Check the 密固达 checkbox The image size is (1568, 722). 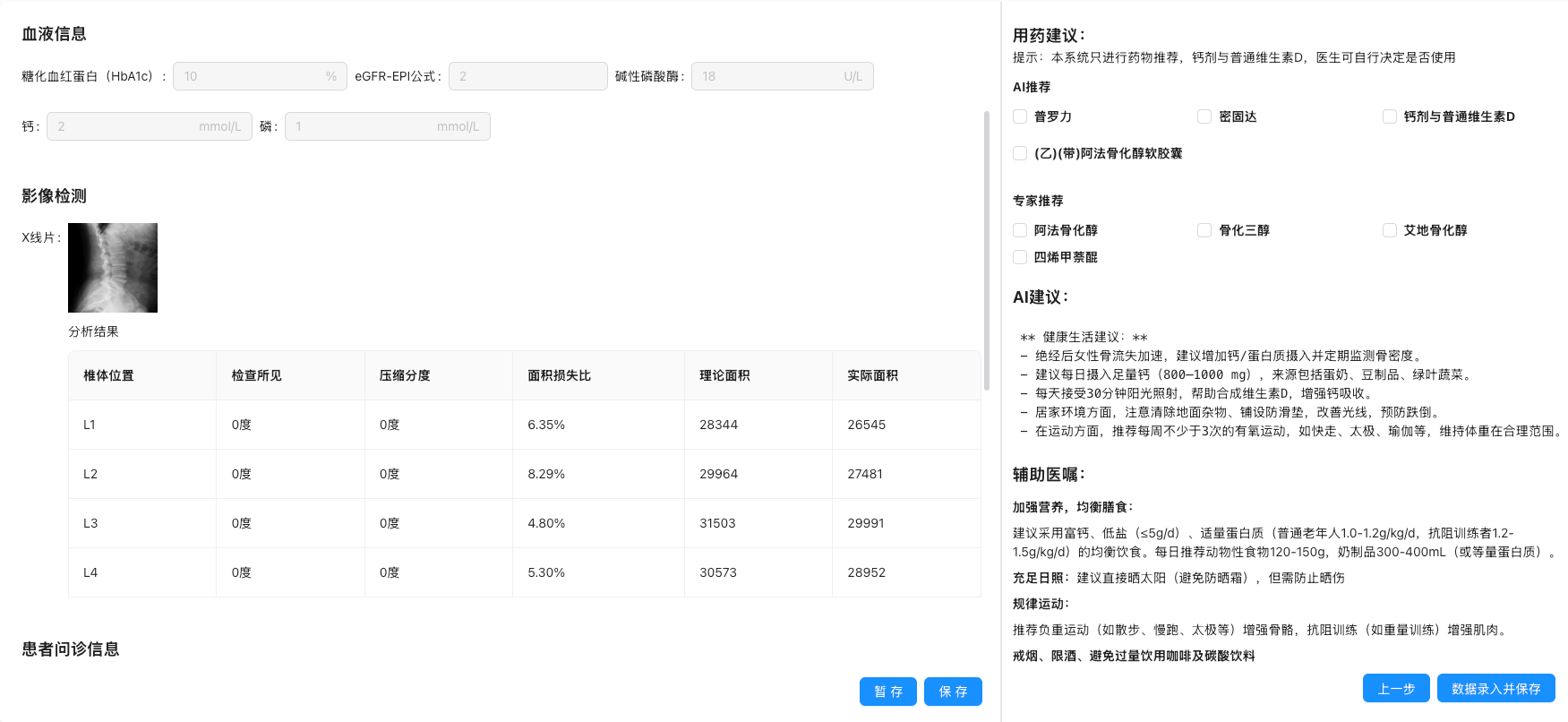pyautogui.click(x=1204, y=116)
